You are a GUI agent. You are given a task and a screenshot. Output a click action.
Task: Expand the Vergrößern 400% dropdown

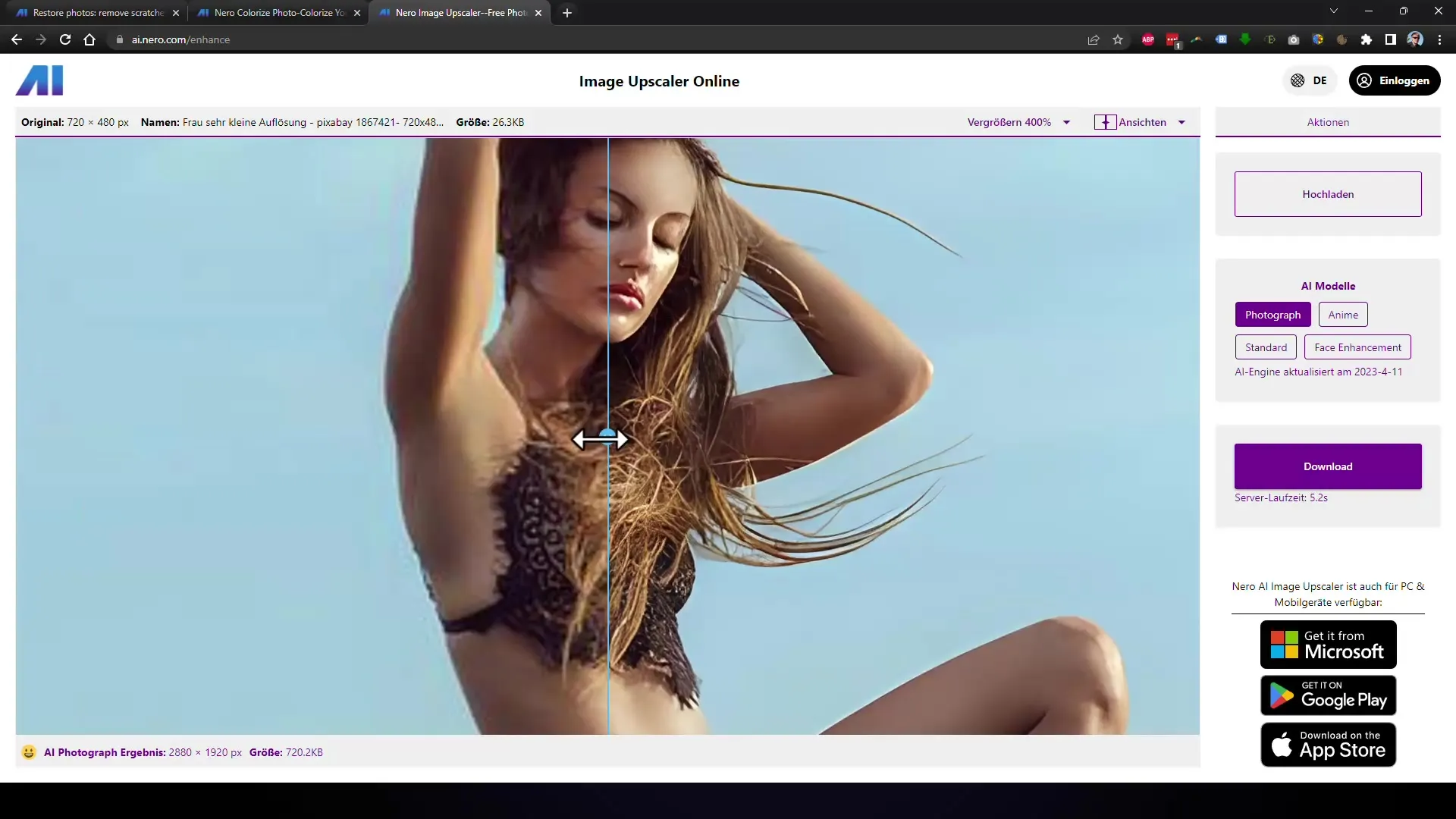1067,122
